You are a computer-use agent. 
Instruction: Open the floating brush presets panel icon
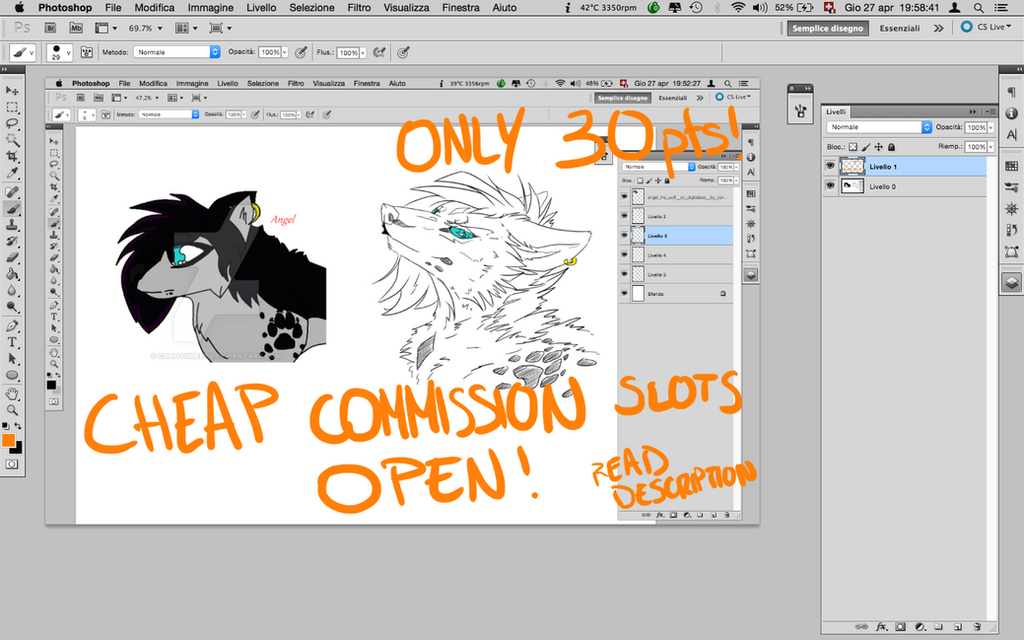point(801,111)
